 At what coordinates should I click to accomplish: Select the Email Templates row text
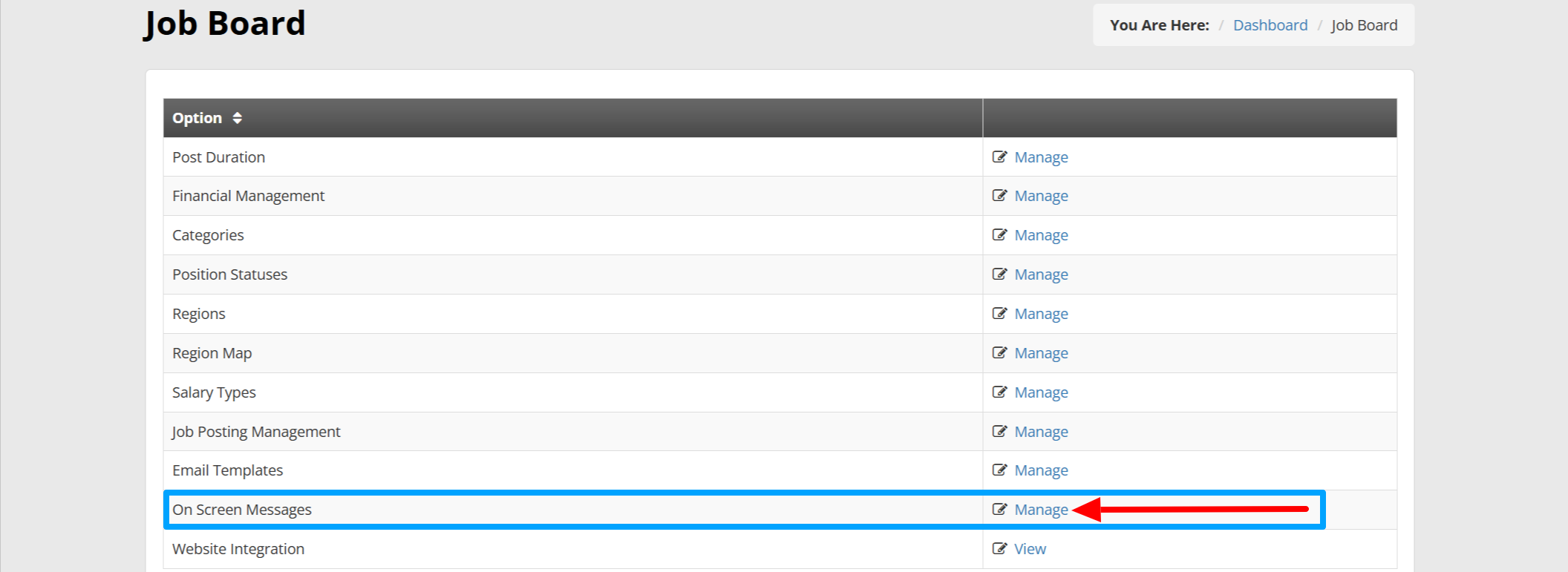click(x=227, y=470)
